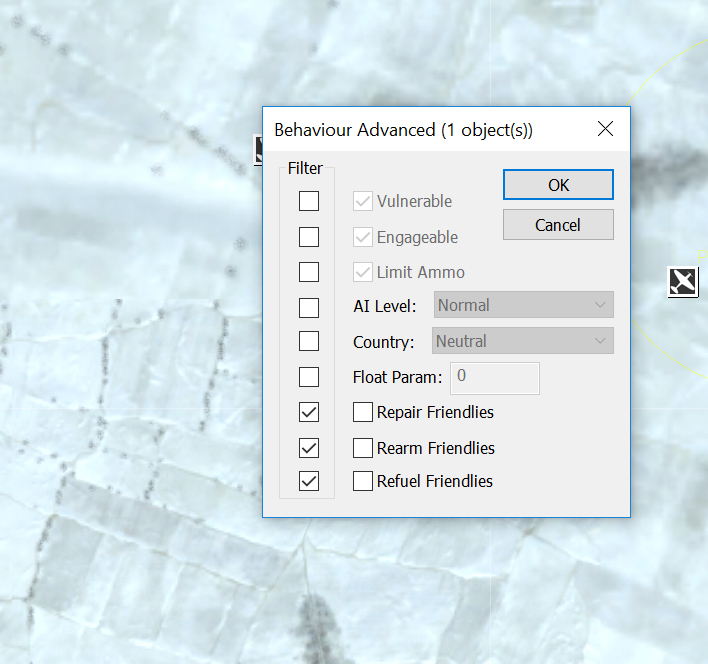708x664 pixels.
Task: Click the Float Param input field
Action: pyautogui.click(x=495, y=378)
